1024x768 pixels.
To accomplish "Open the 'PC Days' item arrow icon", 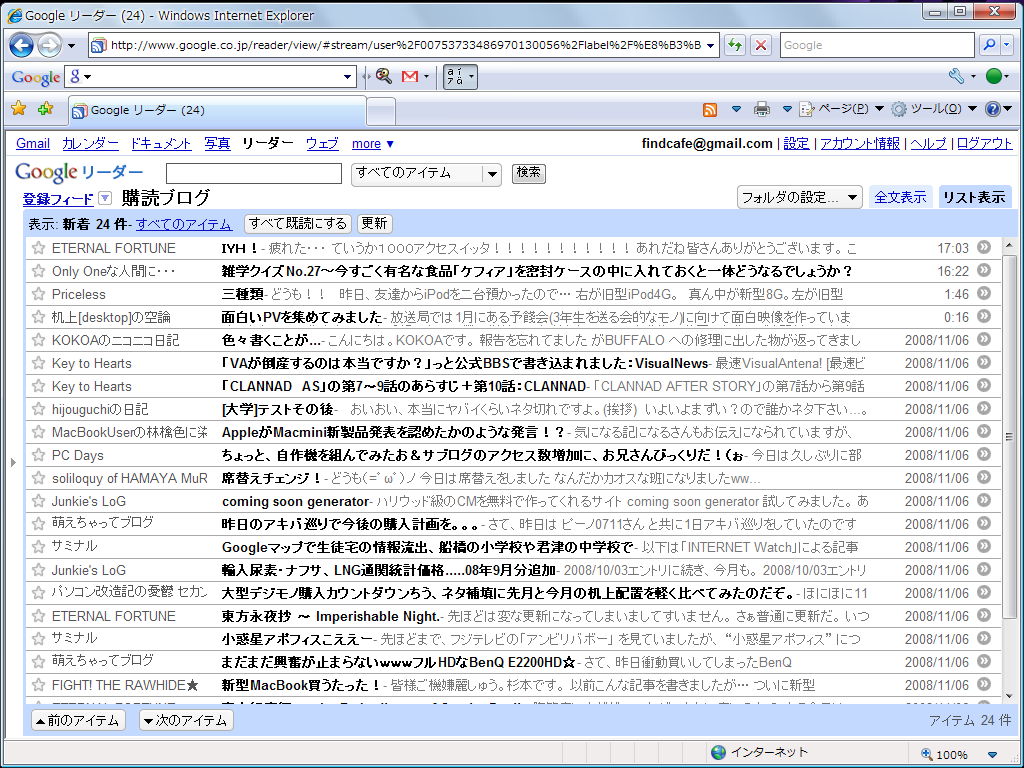I will pyautogui.click(x=984, y=454).
